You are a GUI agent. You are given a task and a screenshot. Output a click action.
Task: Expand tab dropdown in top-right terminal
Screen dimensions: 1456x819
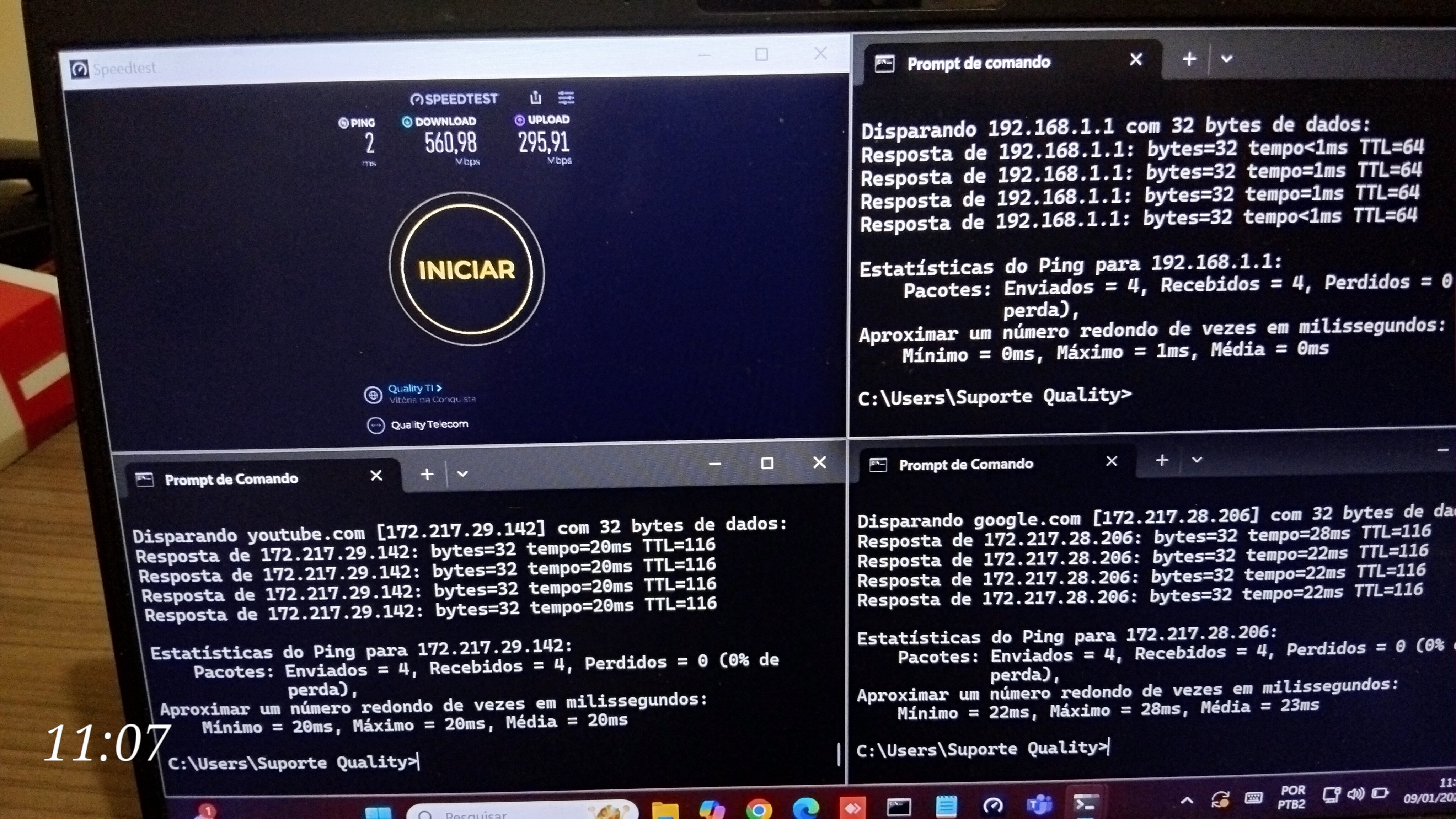click(1226, 59)
